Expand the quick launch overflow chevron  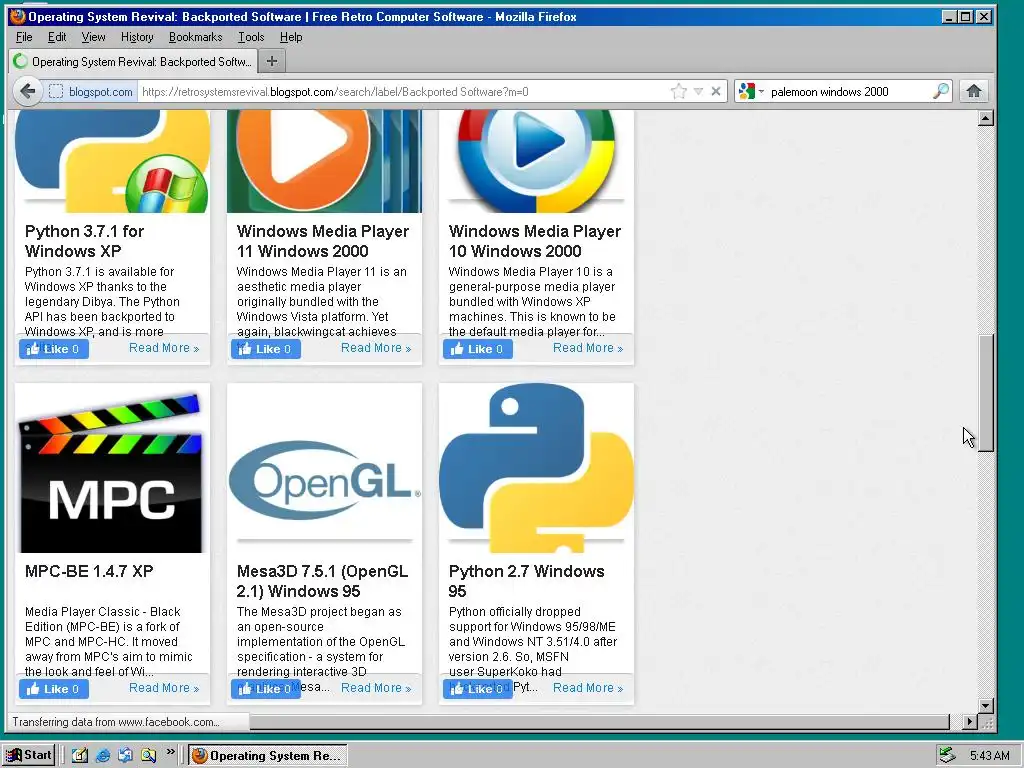(170, 752)
